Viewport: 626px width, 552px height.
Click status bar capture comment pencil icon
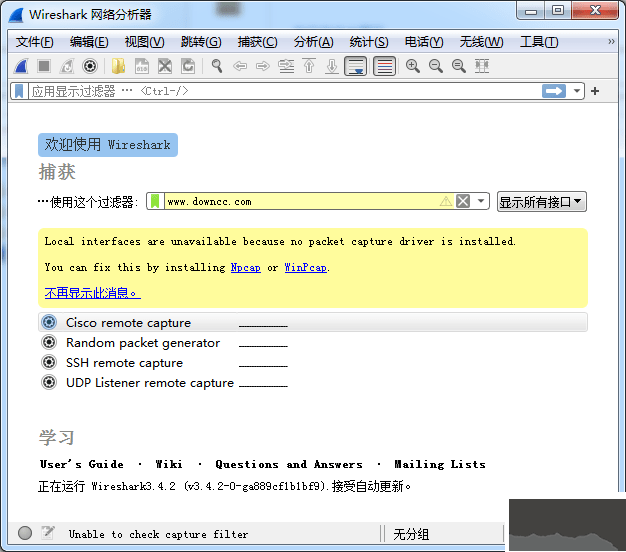[48, 532]
